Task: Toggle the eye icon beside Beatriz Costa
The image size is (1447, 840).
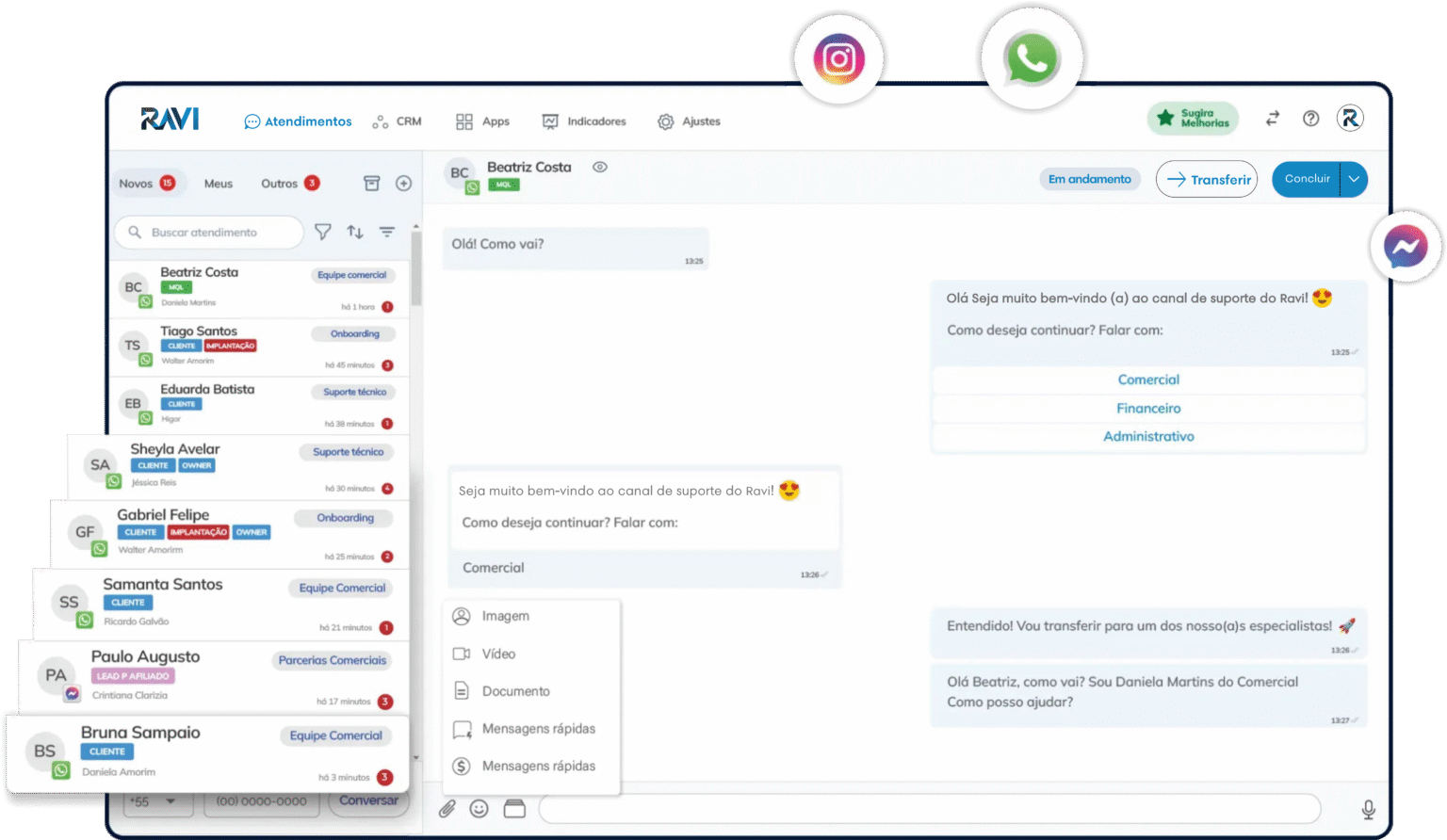Action: click(x=600, y=168)
